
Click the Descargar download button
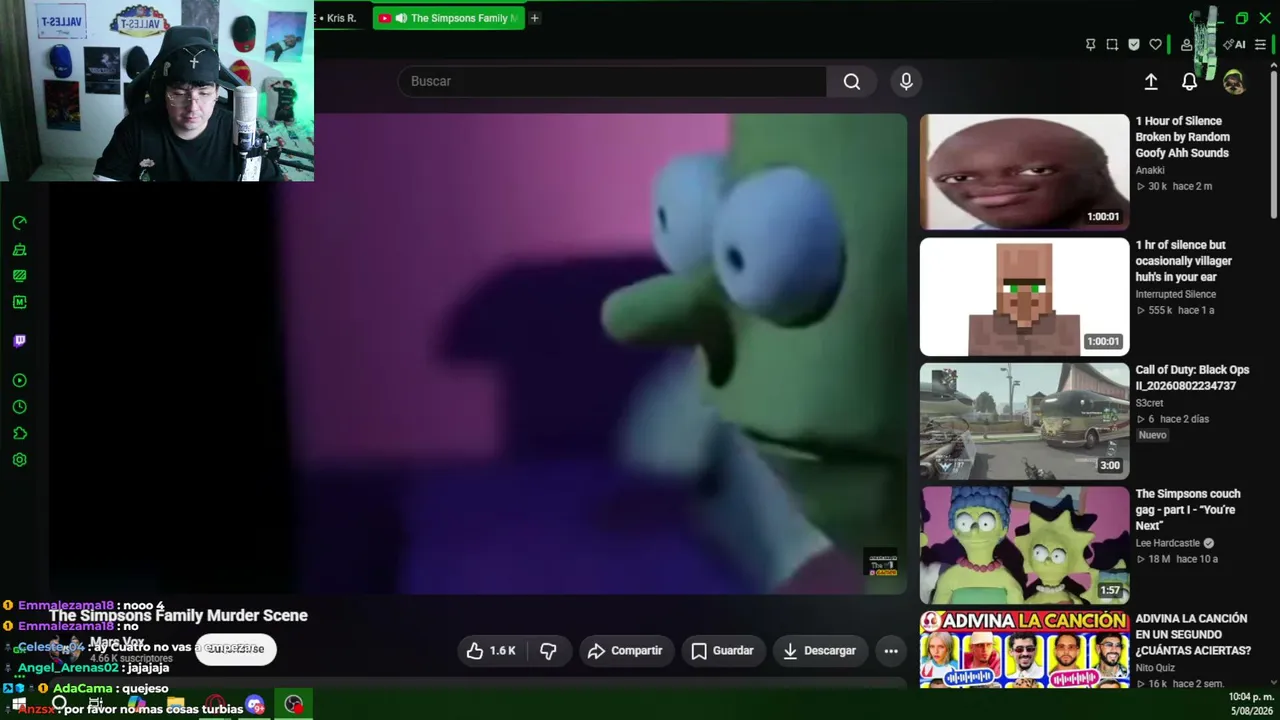pyautogui.click(x=819, y=651)
